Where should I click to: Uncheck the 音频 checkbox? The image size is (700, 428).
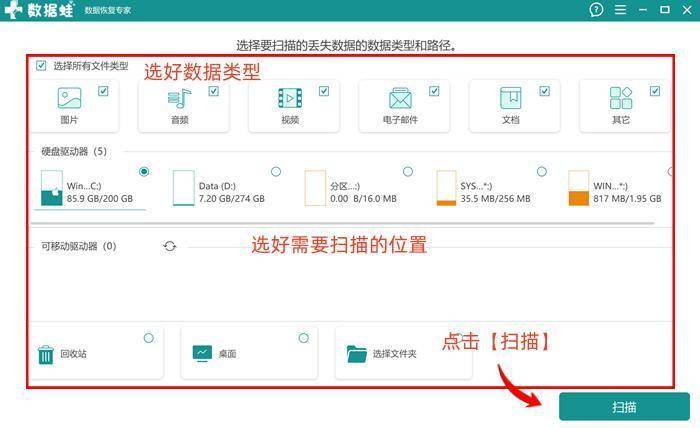tap(214, 91)
